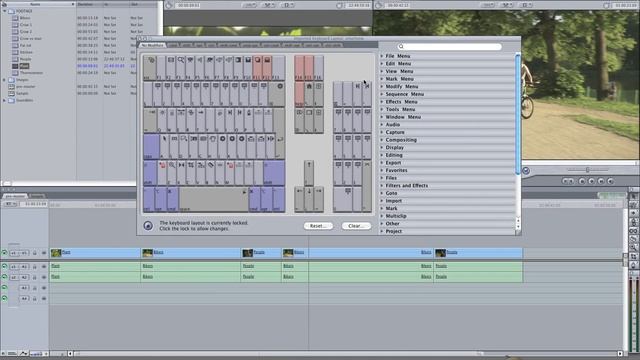Expand the Sequence Menu command group
The width and height of the screenshot is (640, 360).
point(382,94)
